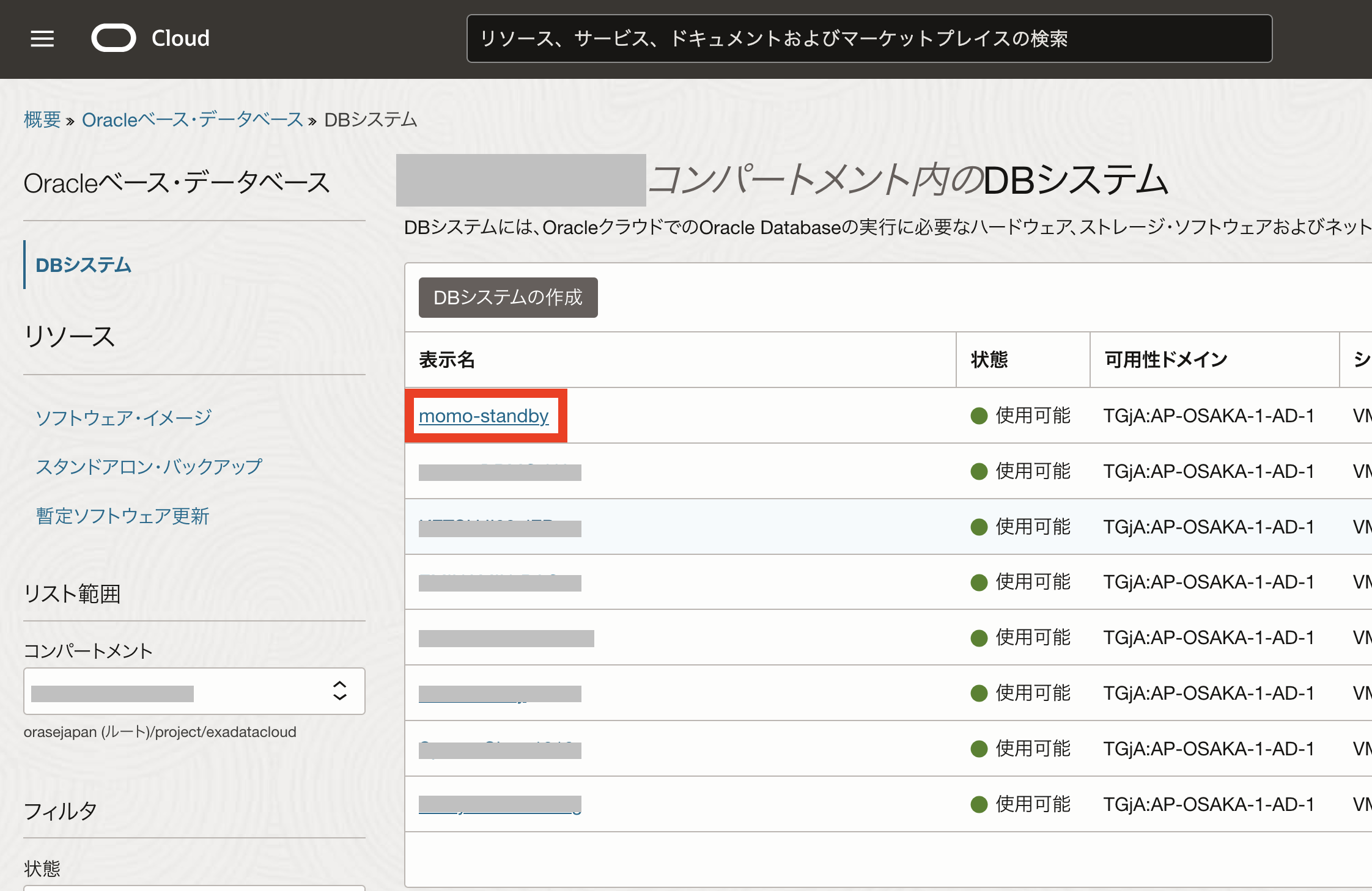Click the 可用性ドメイン column header

1165,360
